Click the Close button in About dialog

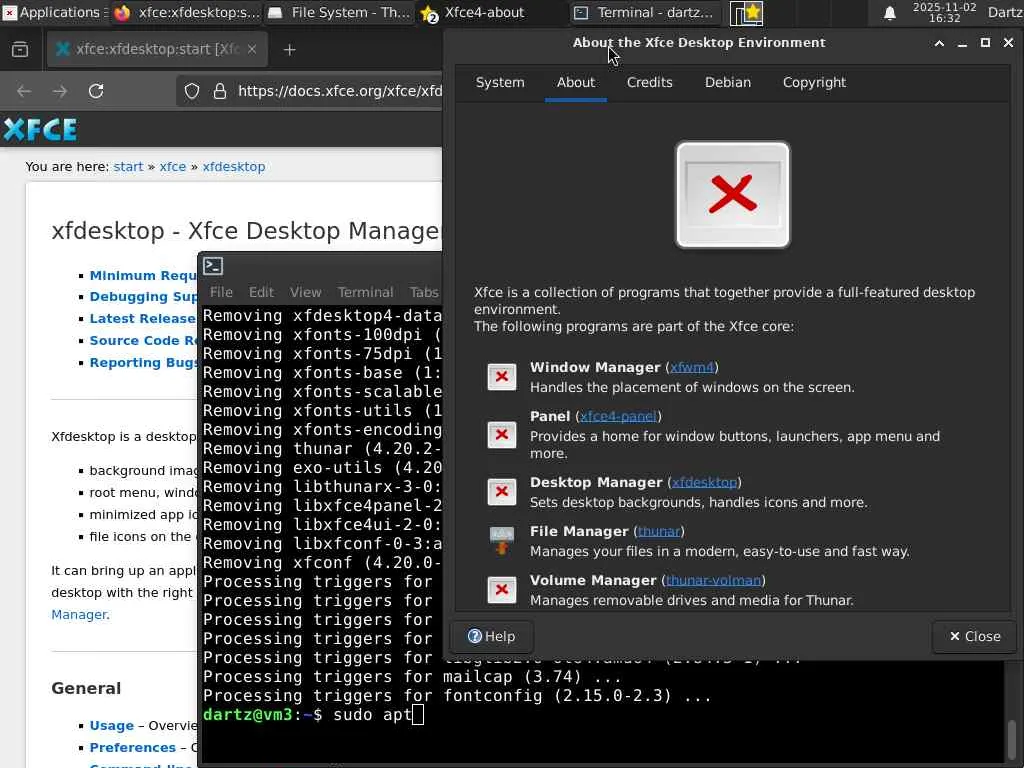click(974, 636)
